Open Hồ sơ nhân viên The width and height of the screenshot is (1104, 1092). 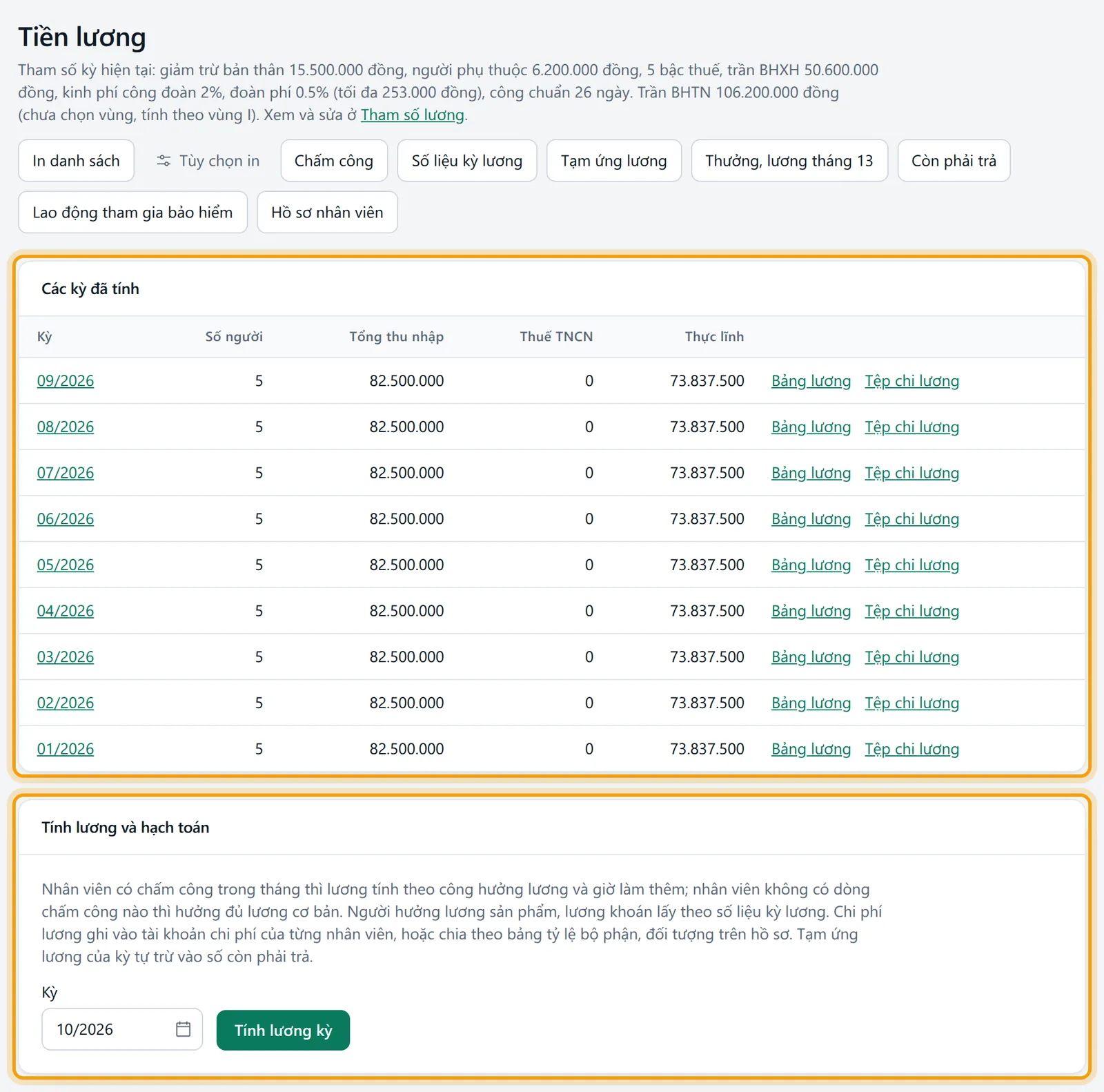(327, 212)
